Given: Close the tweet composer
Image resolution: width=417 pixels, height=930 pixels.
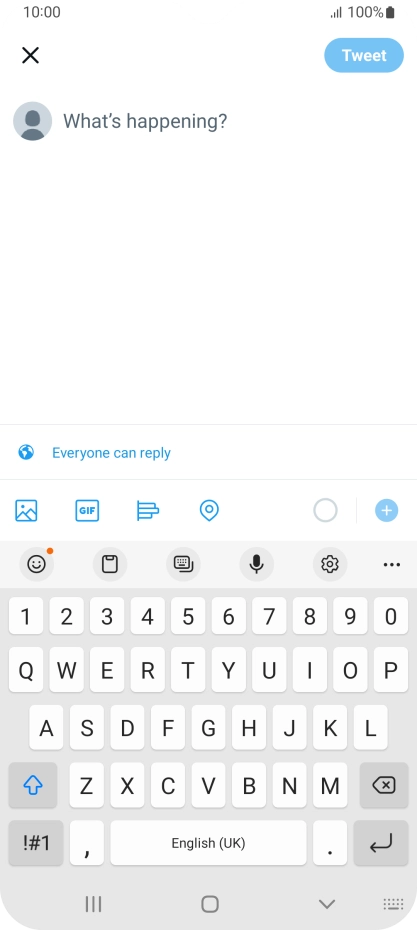Looking at the screenshot, I should coord(30,55).
